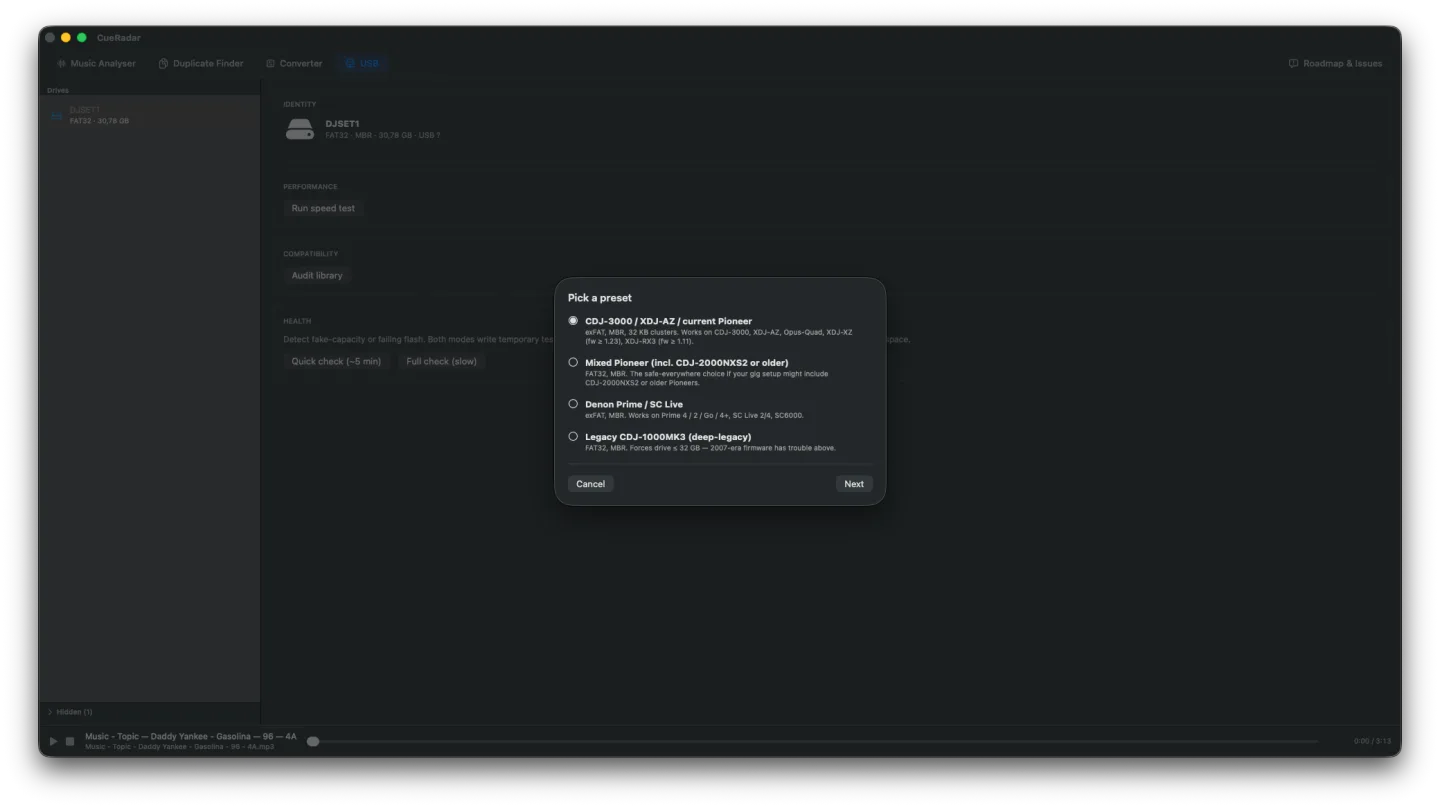The image size is (1440, 808).
Task: Switch to the USB tab
Action: [x=362, y=63]
